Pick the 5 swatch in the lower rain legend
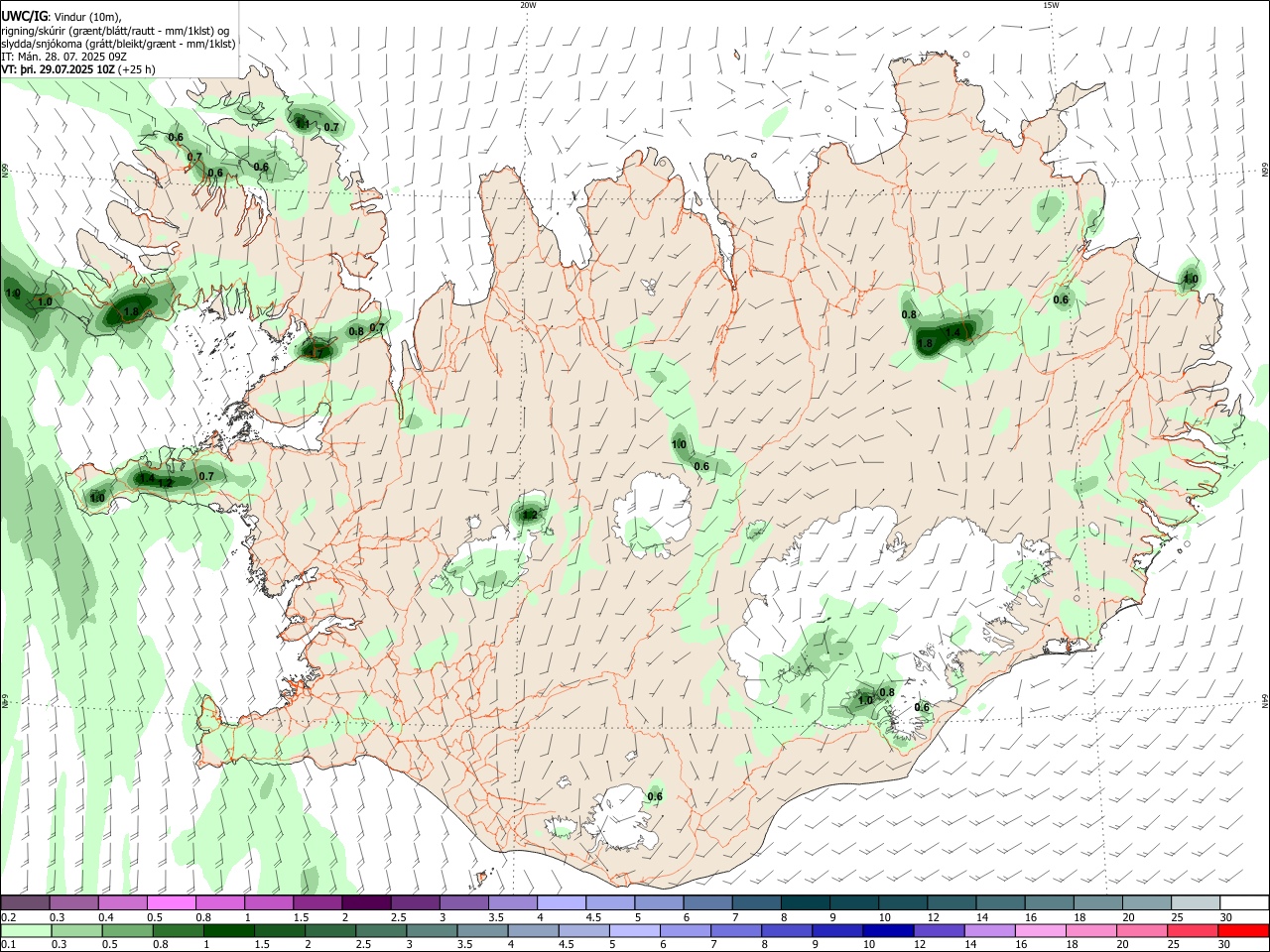 tap(634, 930)
